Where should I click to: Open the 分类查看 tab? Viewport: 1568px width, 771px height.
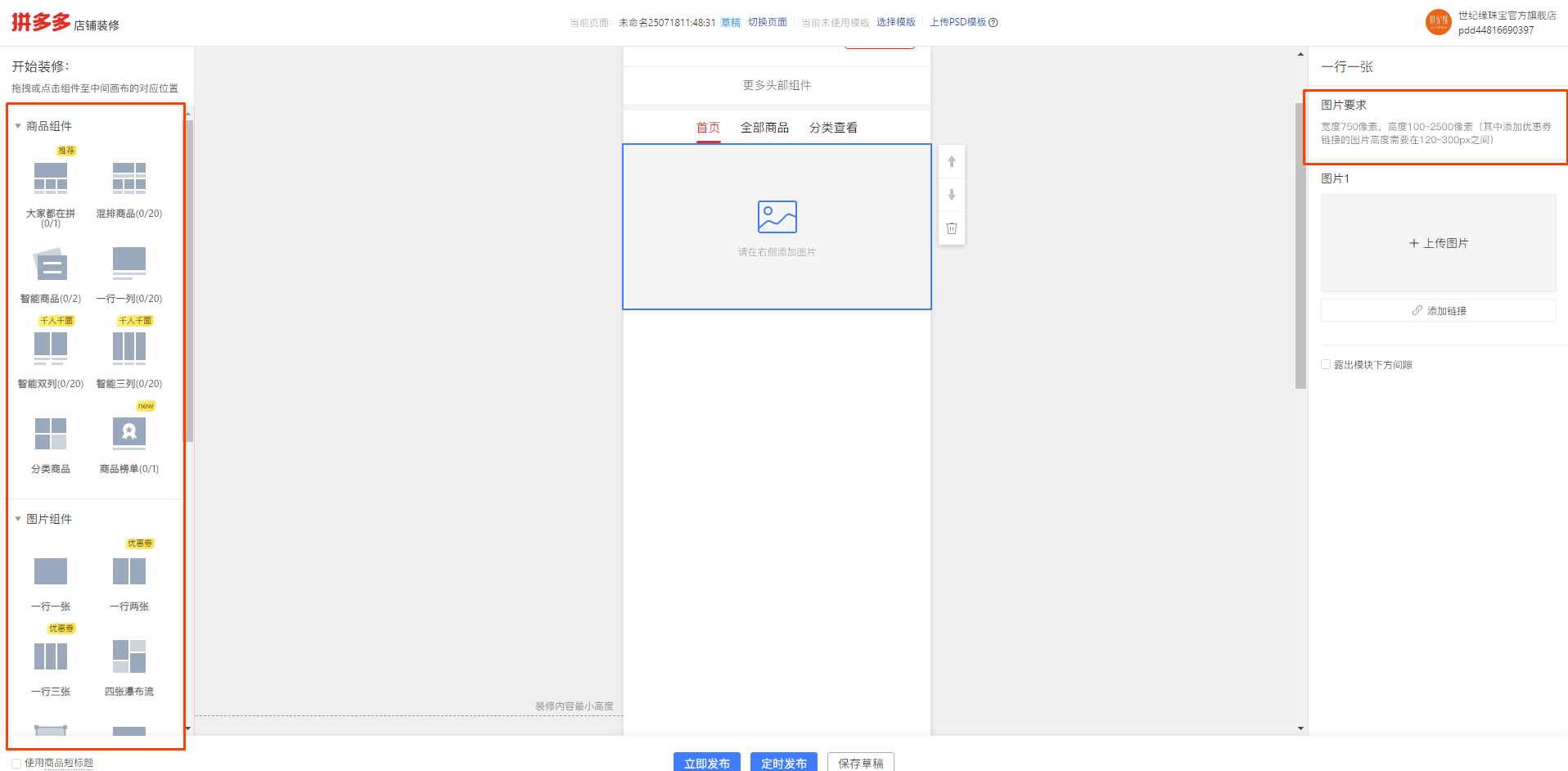pyautogui.click(x=833, y=128)
